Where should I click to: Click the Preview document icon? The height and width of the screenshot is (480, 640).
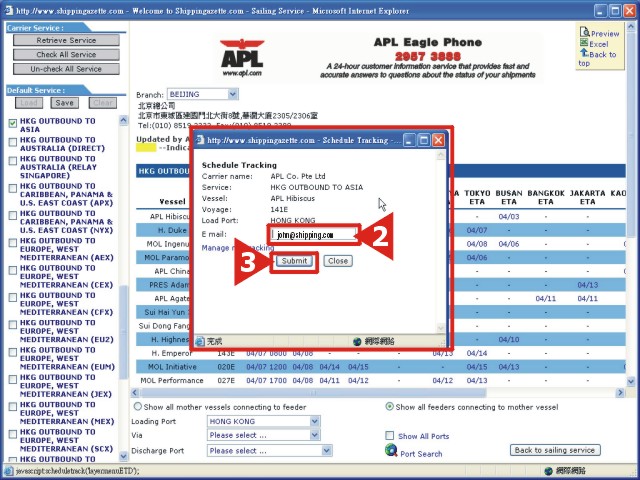point(584,32)
